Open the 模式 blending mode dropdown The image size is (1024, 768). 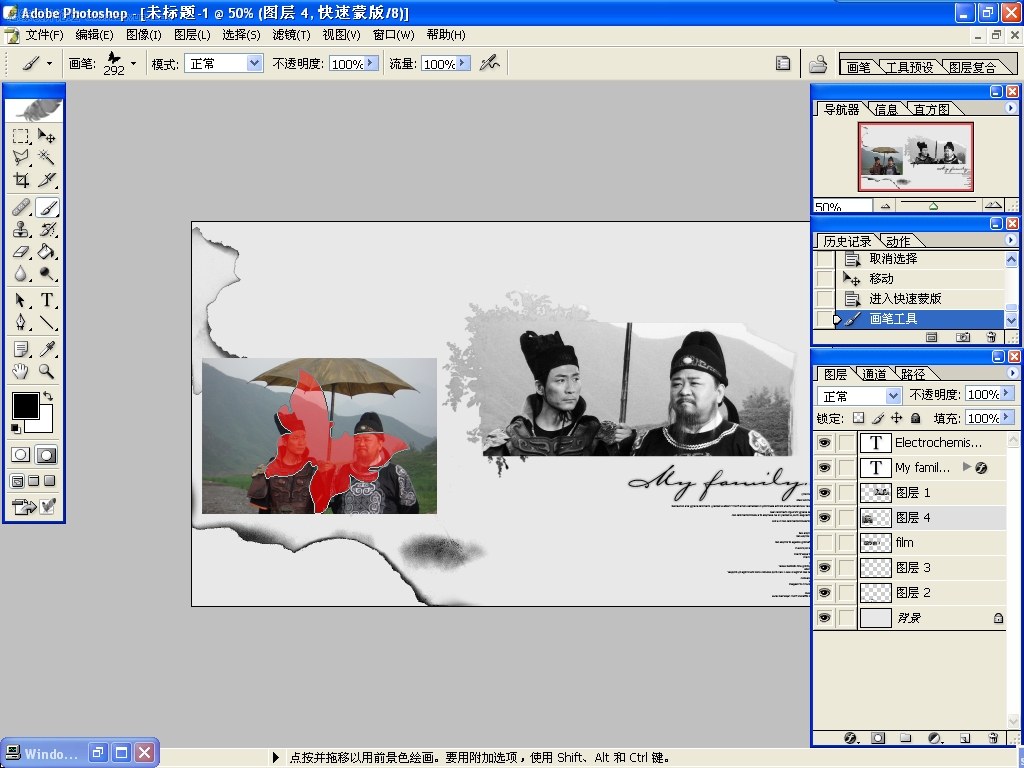point(254,63)
